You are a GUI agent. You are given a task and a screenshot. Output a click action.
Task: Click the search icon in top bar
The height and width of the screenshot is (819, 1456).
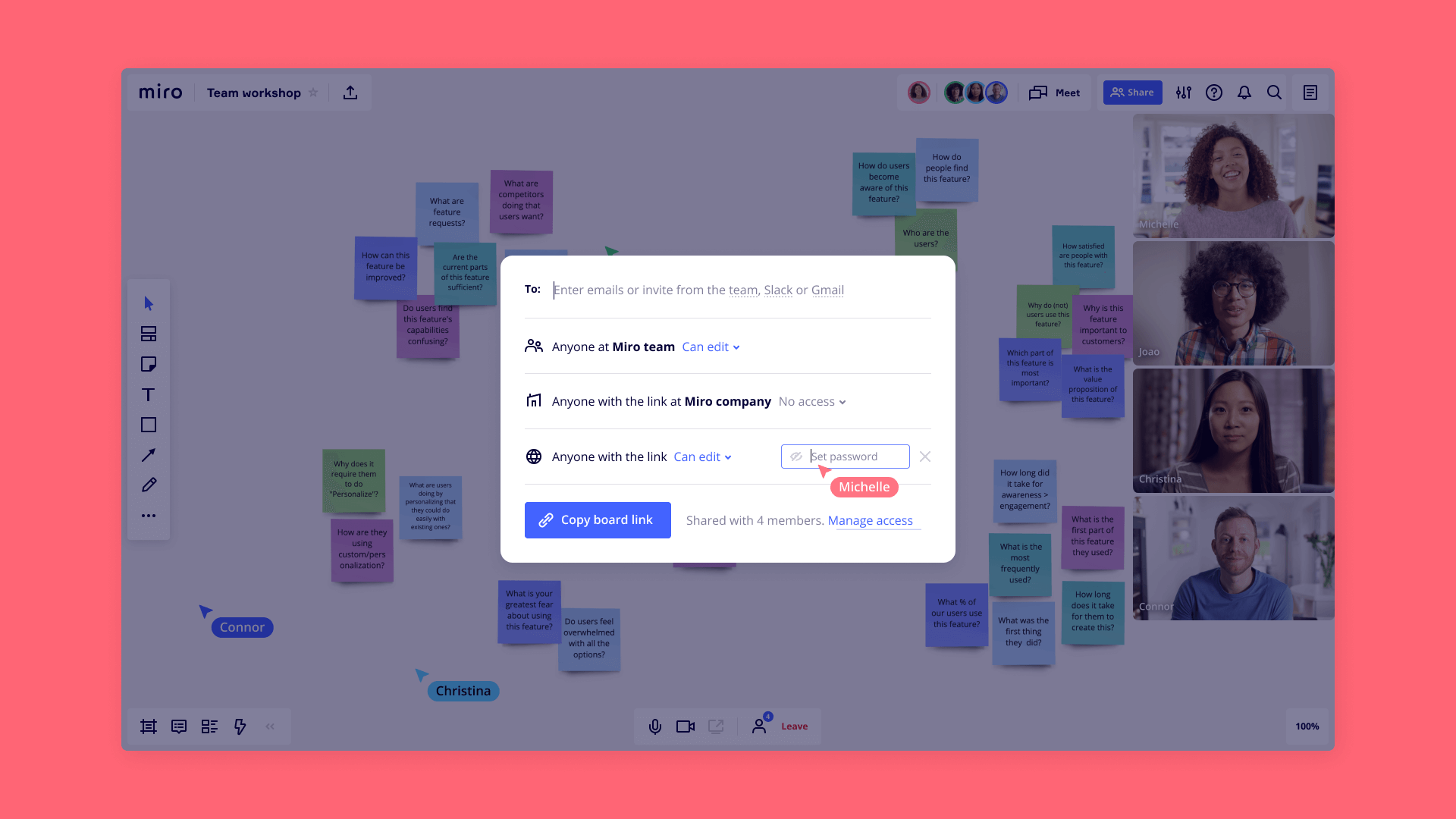pos(1275,93)
